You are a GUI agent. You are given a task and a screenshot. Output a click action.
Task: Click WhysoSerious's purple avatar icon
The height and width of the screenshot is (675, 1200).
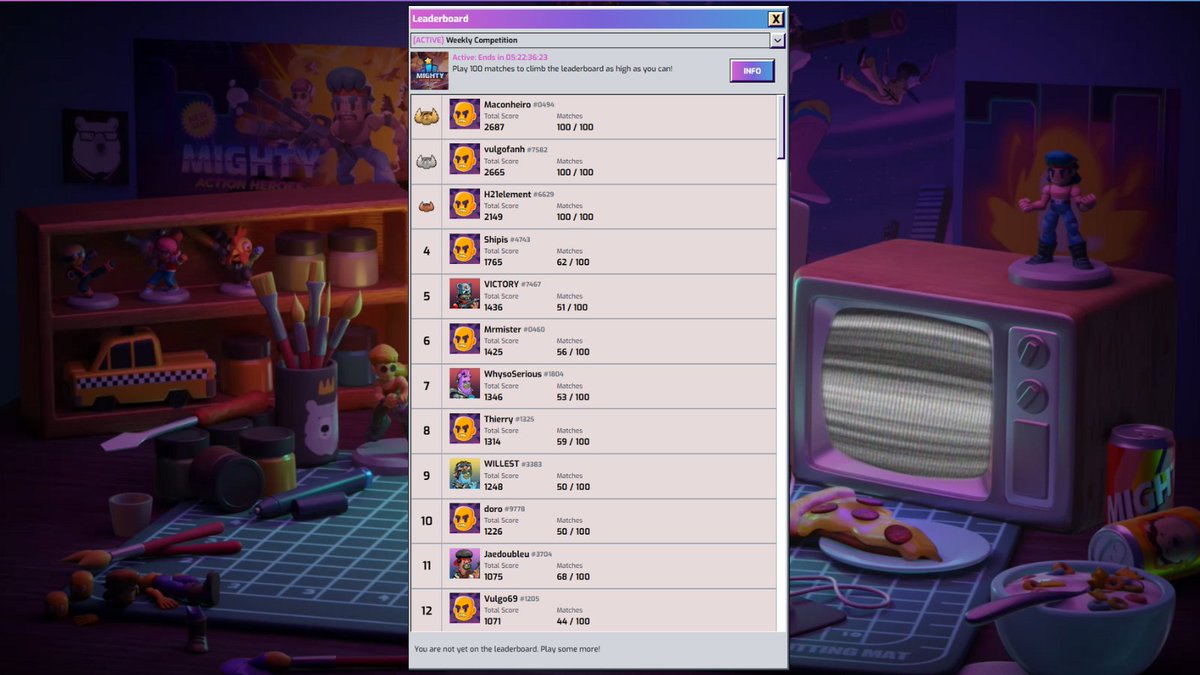pos(464,384)
